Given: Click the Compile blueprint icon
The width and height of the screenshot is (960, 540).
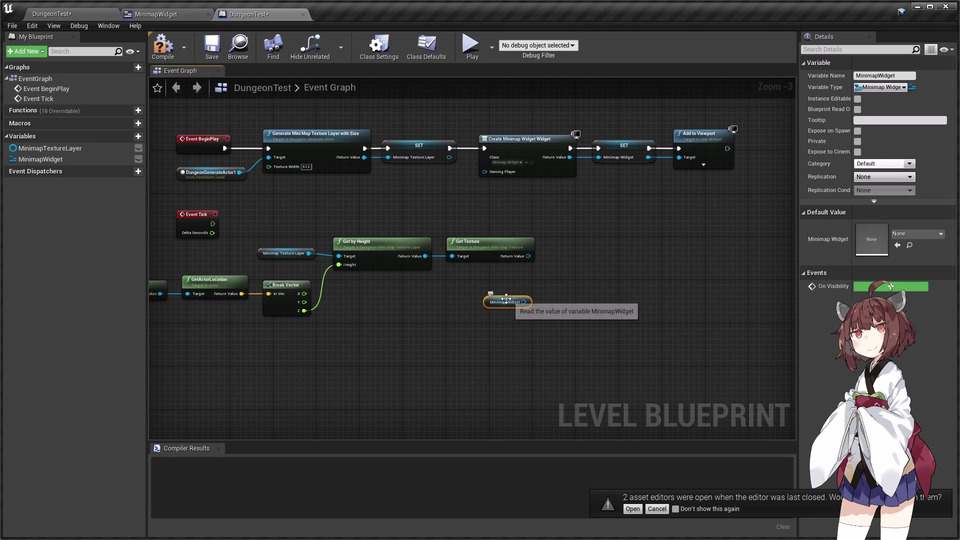Looking at the screenshot, I should [162, 45].
